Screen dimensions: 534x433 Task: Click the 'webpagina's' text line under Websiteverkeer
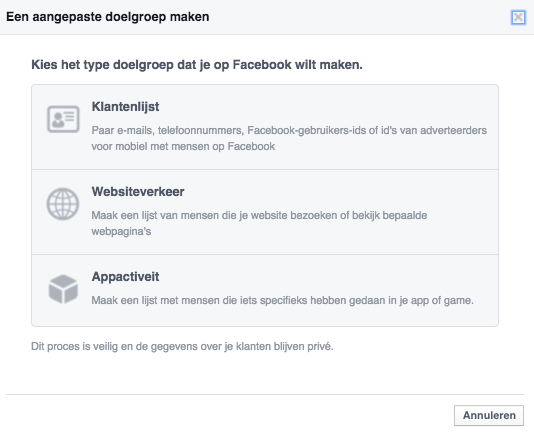(x=121, y=232)
